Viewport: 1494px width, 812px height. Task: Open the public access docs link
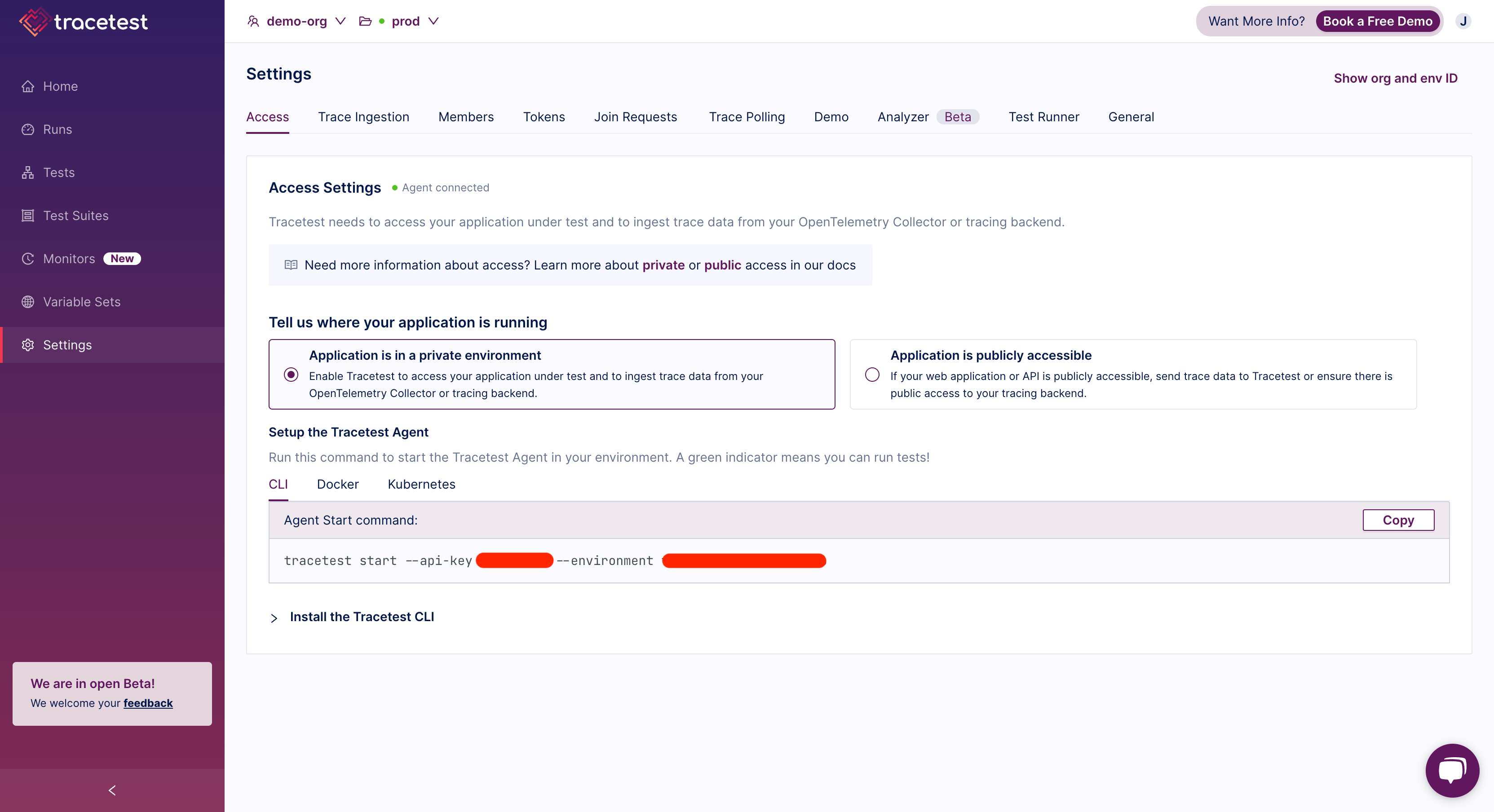[723, 265]
